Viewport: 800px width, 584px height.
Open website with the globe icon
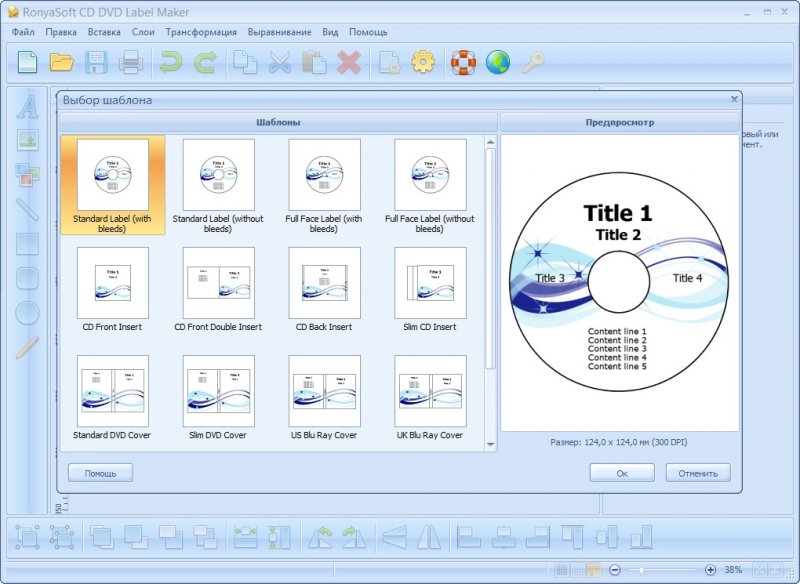[498, 62]
